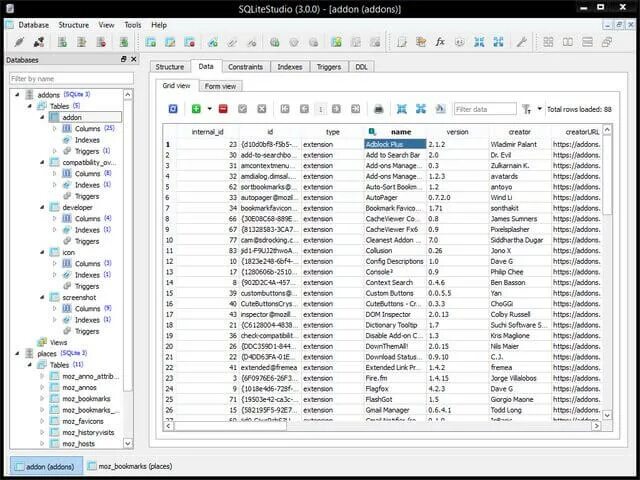Image resolution: width=640 pixels, height=480 pixels.
Task: Click the edit database icon
Action: (82, 42)
